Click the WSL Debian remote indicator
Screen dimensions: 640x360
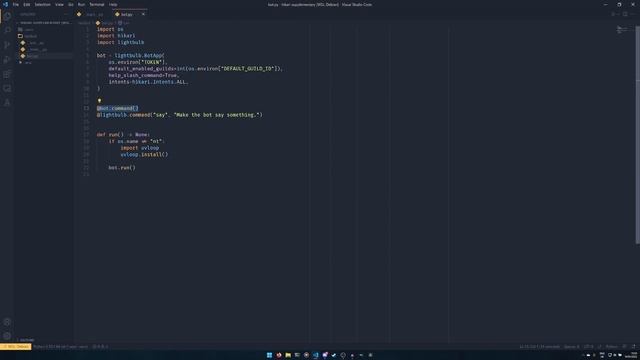pyautogui.click(x=16, y=347)
